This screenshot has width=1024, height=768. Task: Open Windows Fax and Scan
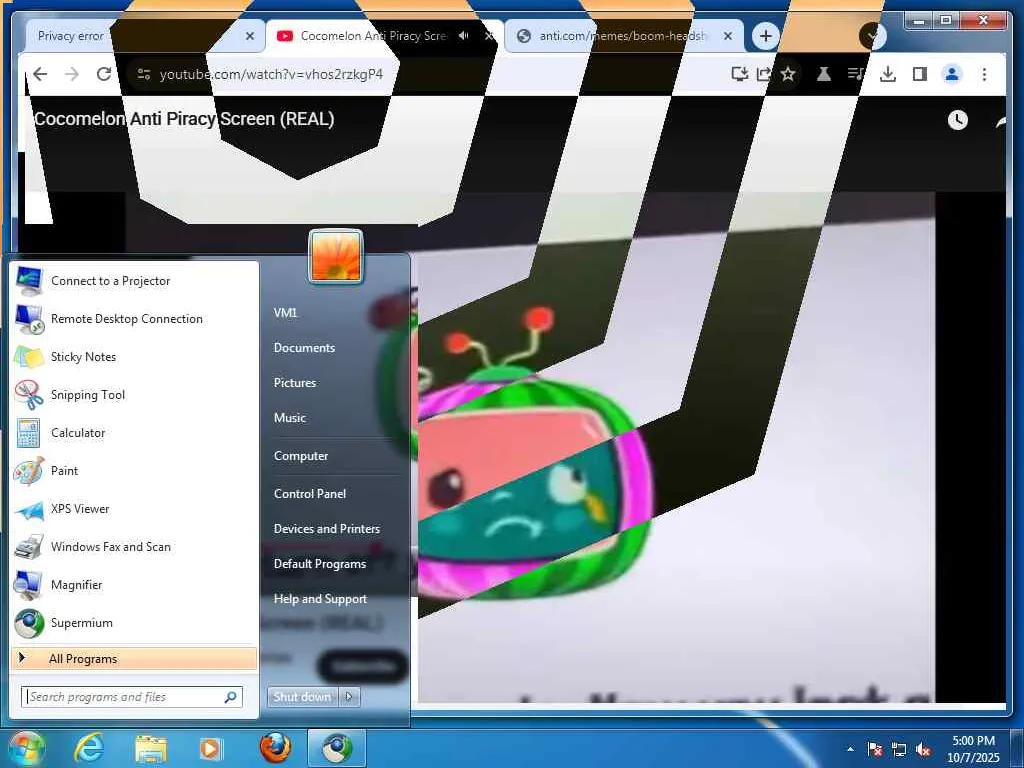pos(134,547)
